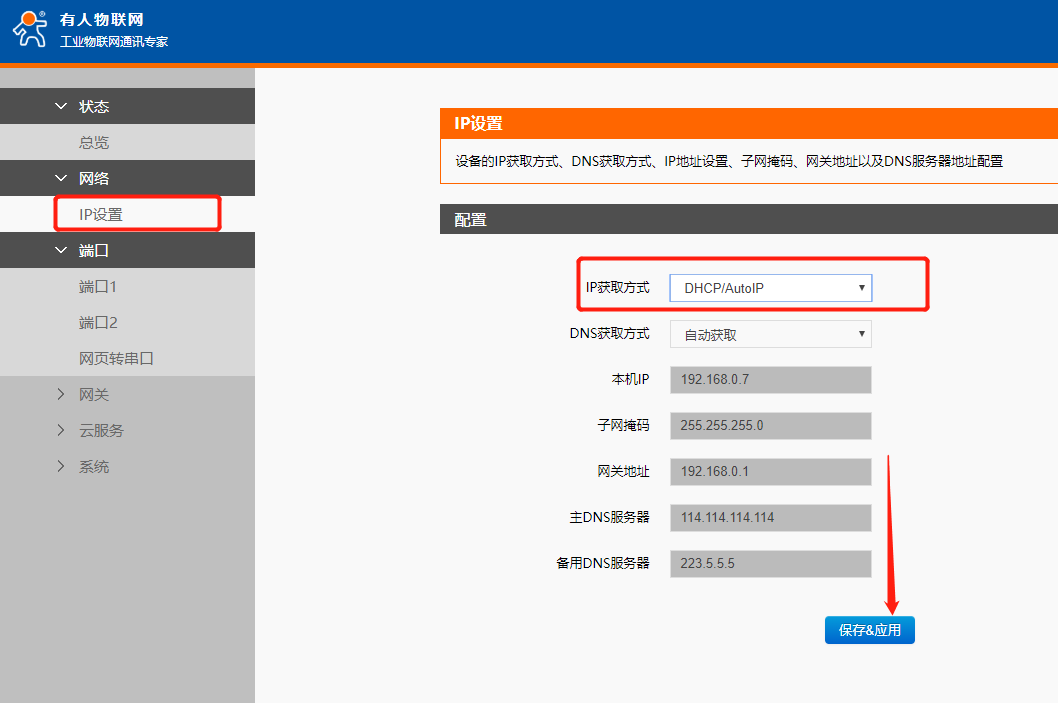Expand the 云服务 menu arrow
1058x703 pixels.
pos(62,431)
